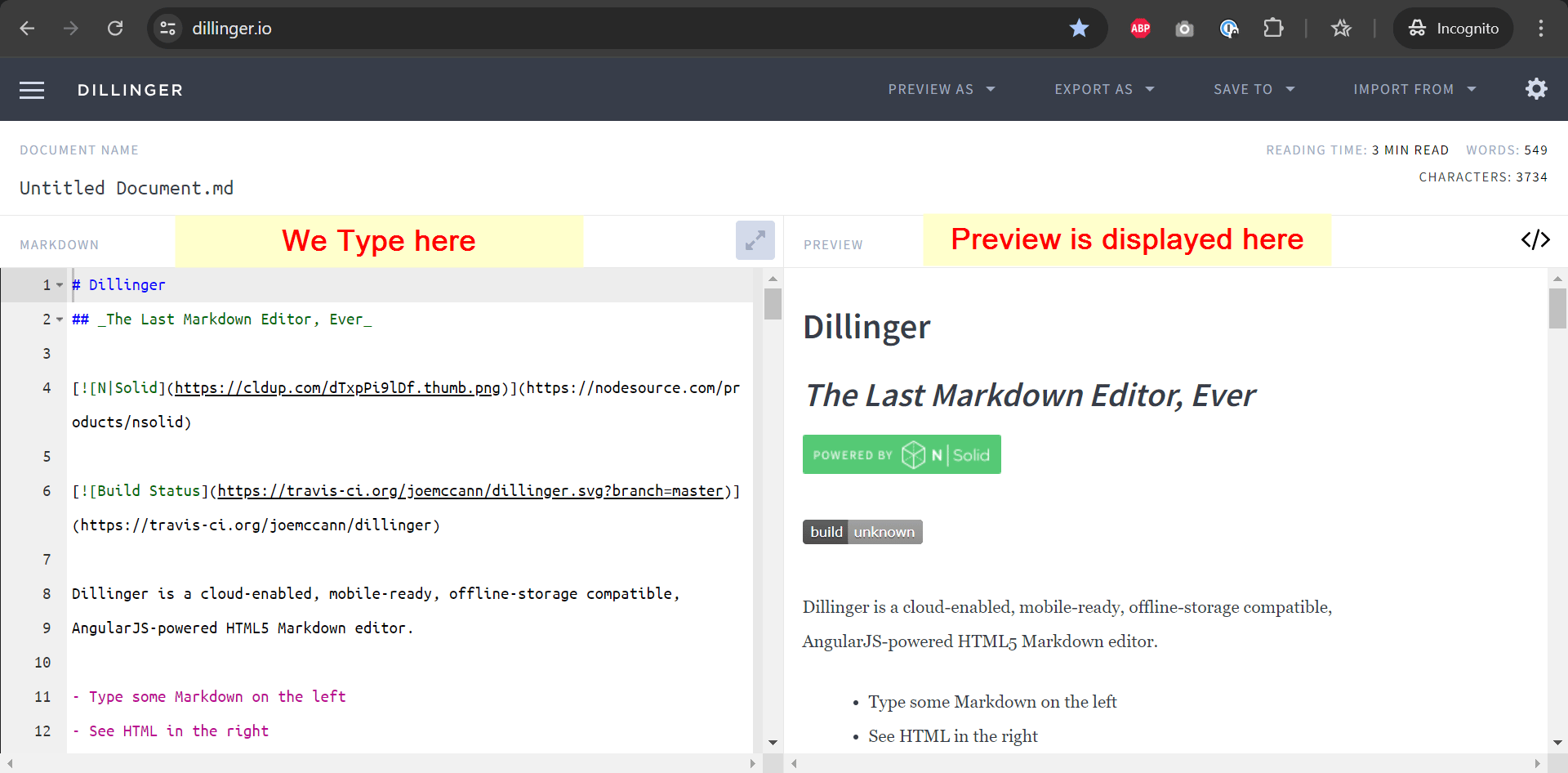This screenshot has height=773, width=1568.
Task: Click editor scrollbar down arrow
Action: (x=773, y=743)
